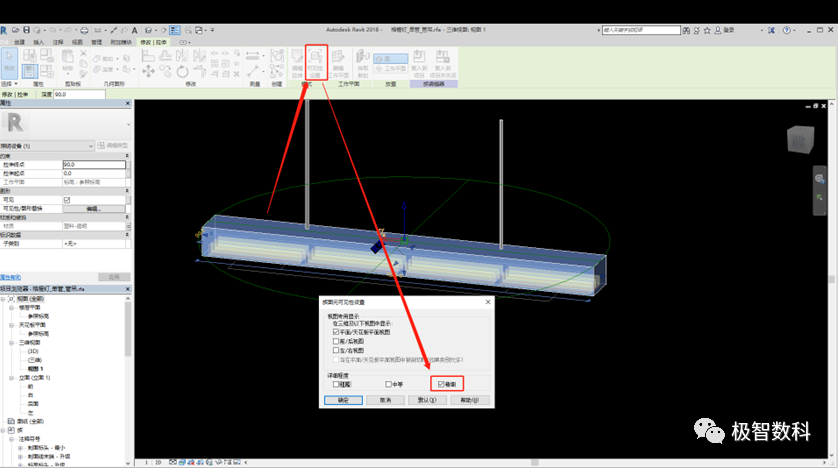Click the 可见性设置 visibility settings icon
This screenshot has height=468, width=838.
coord(315,62)
